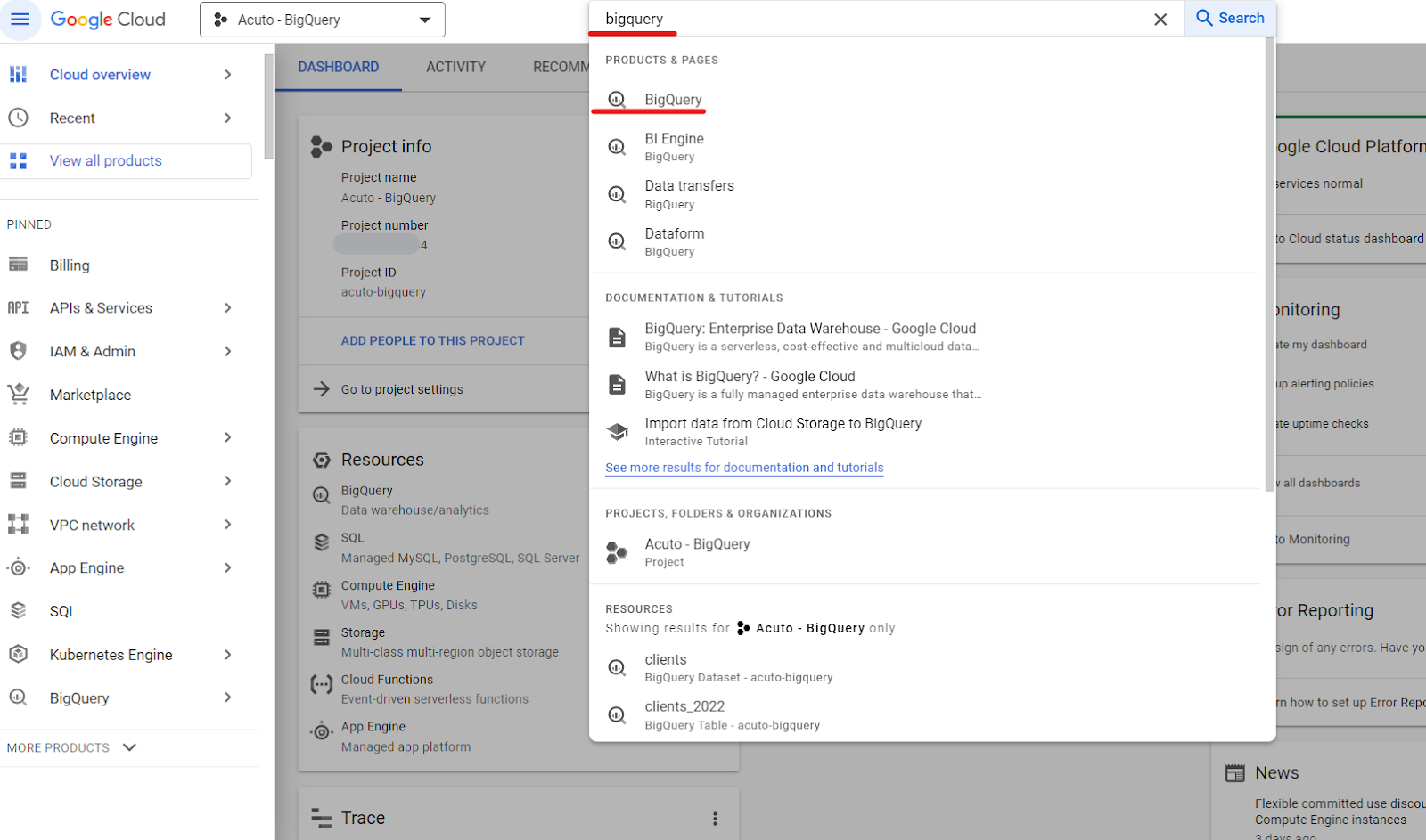Click the Compute Engine sidebar icon

pyautogui.click(x=18, y=437)
